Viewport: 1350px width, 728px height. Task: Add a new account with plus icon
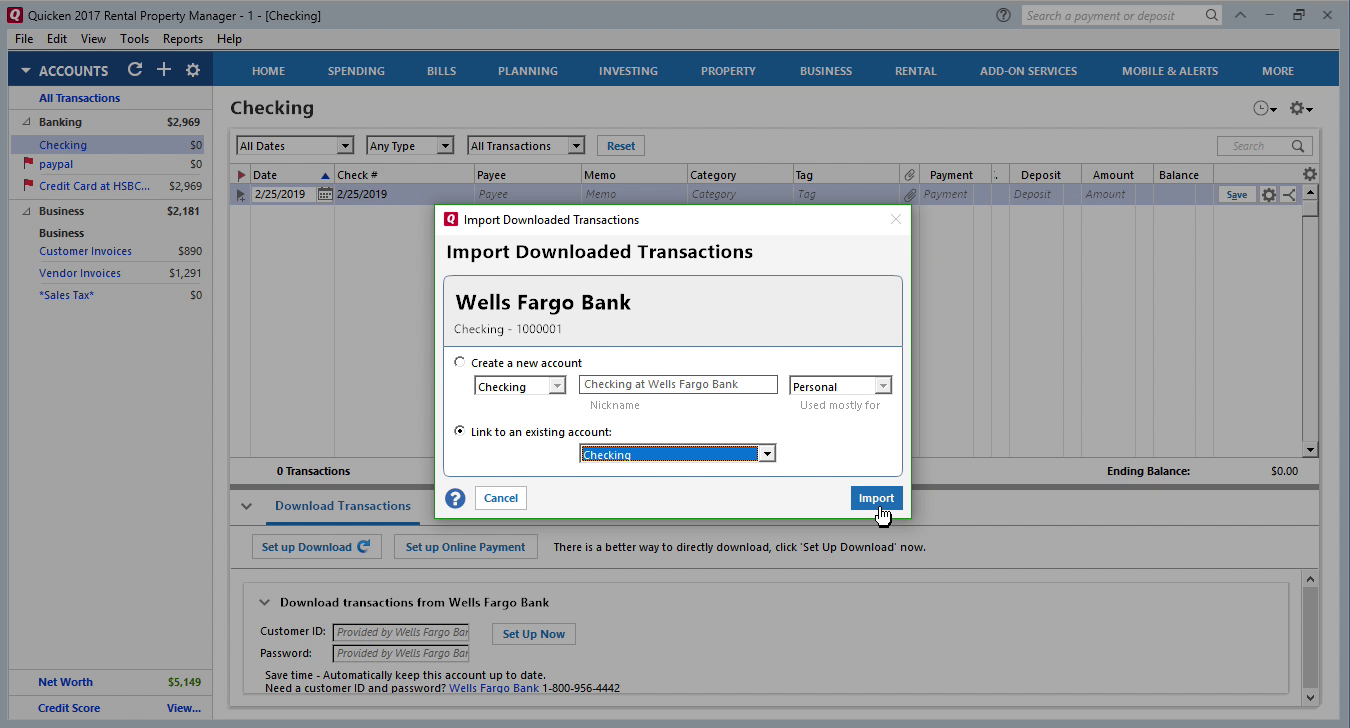point(164,70)
